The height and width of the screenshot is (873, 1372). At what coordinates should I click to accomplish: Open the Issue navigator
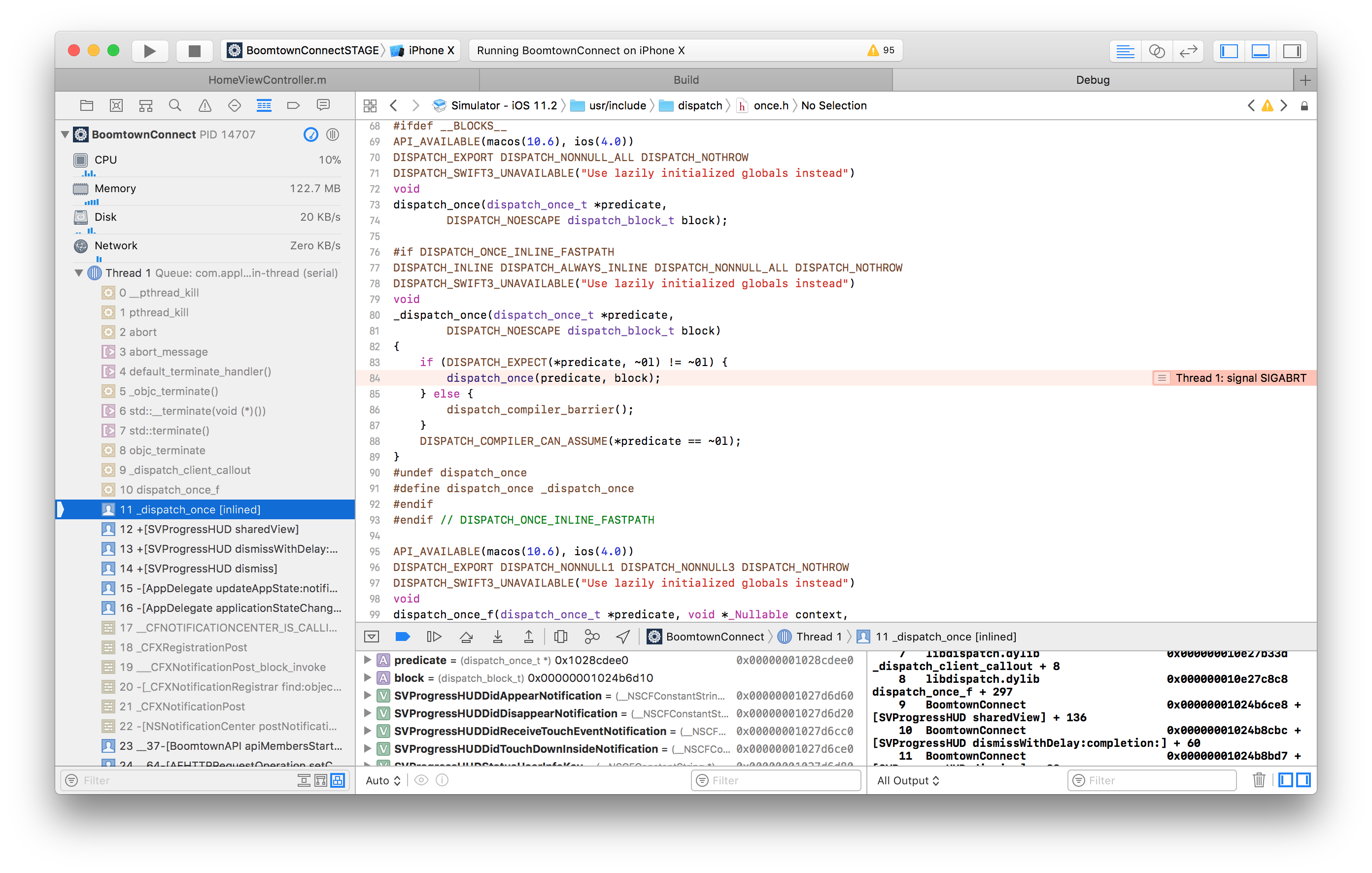pos(205,105)
